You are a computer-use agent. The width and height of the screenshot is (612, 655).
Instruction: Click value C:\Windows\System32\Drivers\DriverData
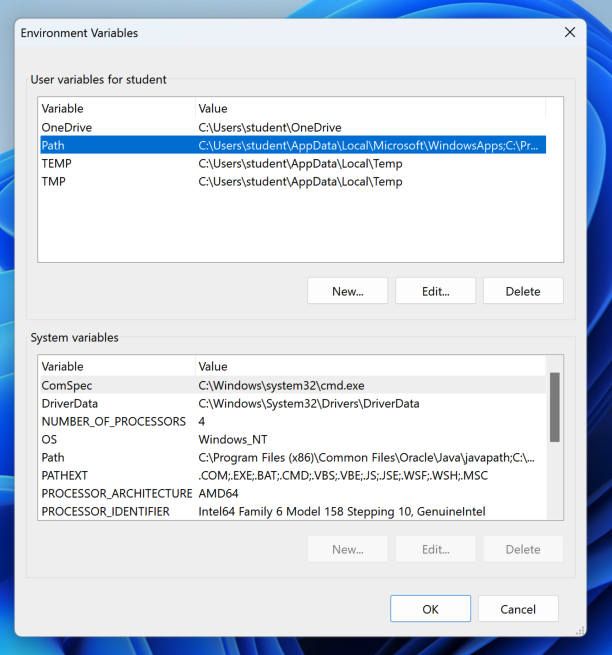click(309, 404)
